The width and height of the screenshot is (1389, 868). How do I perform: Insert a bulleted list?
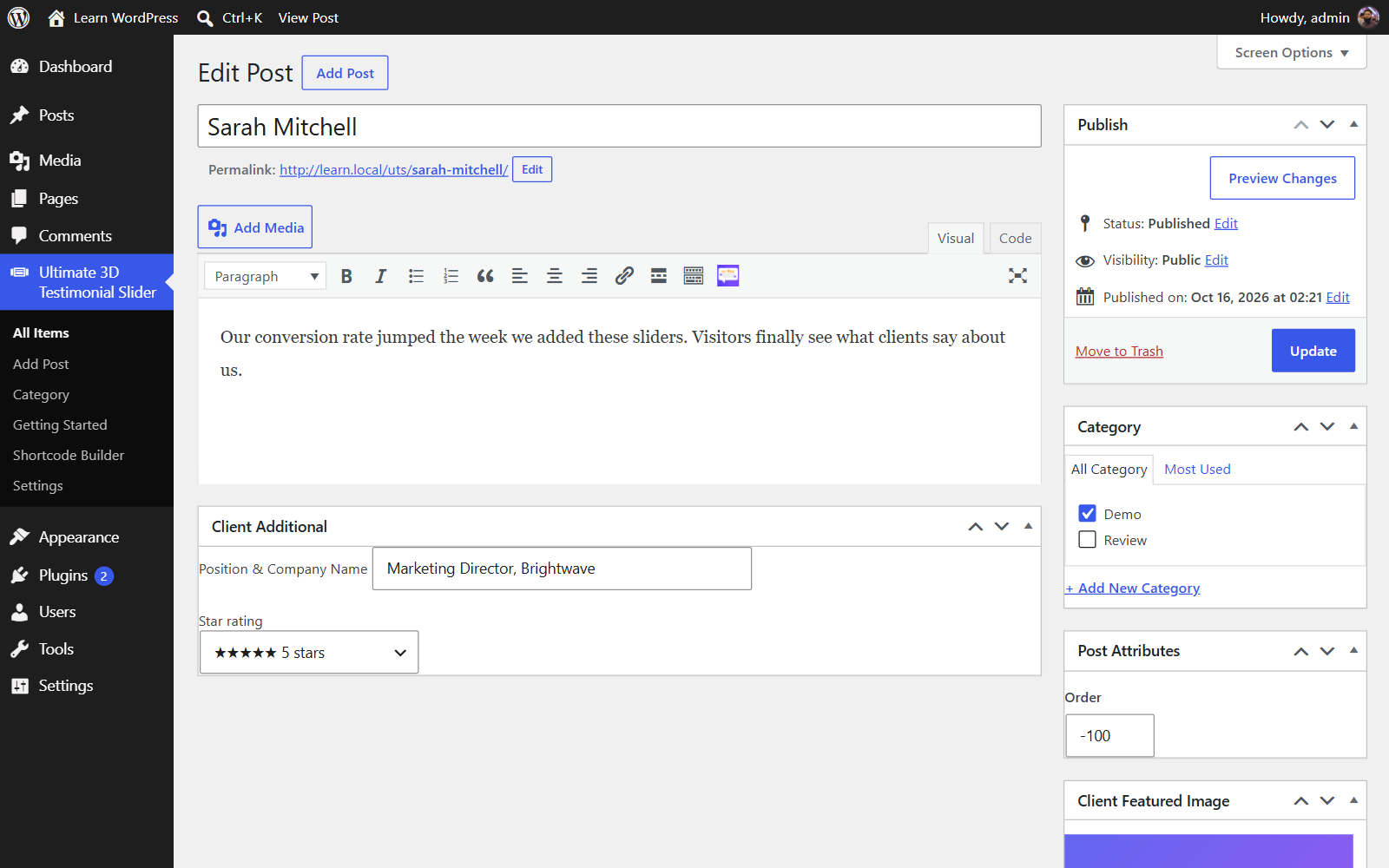[416, 276]
